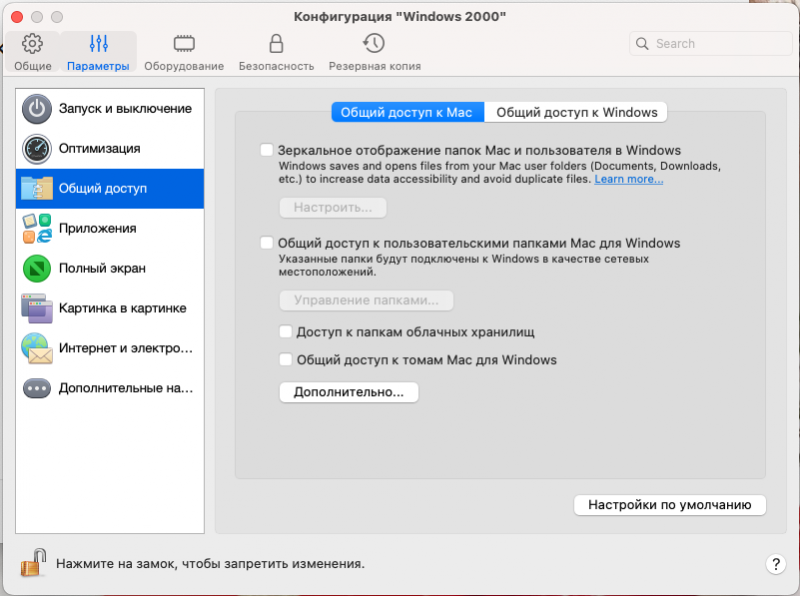Screen dimensions: 800x596
Task: Open the Безопасность lock icon
Action: pos(276,44)
